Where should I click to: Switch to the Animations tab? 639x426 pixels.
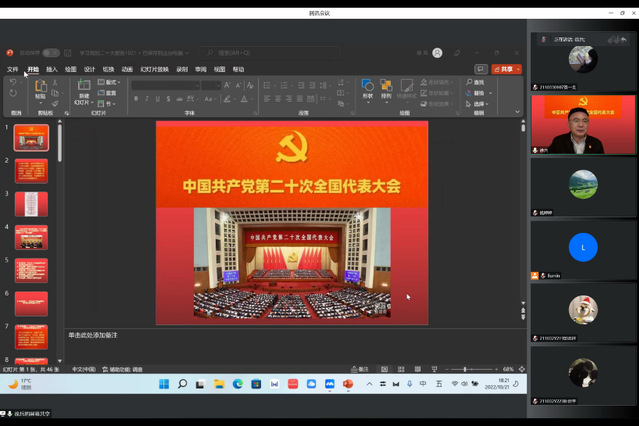pos(127,69)
